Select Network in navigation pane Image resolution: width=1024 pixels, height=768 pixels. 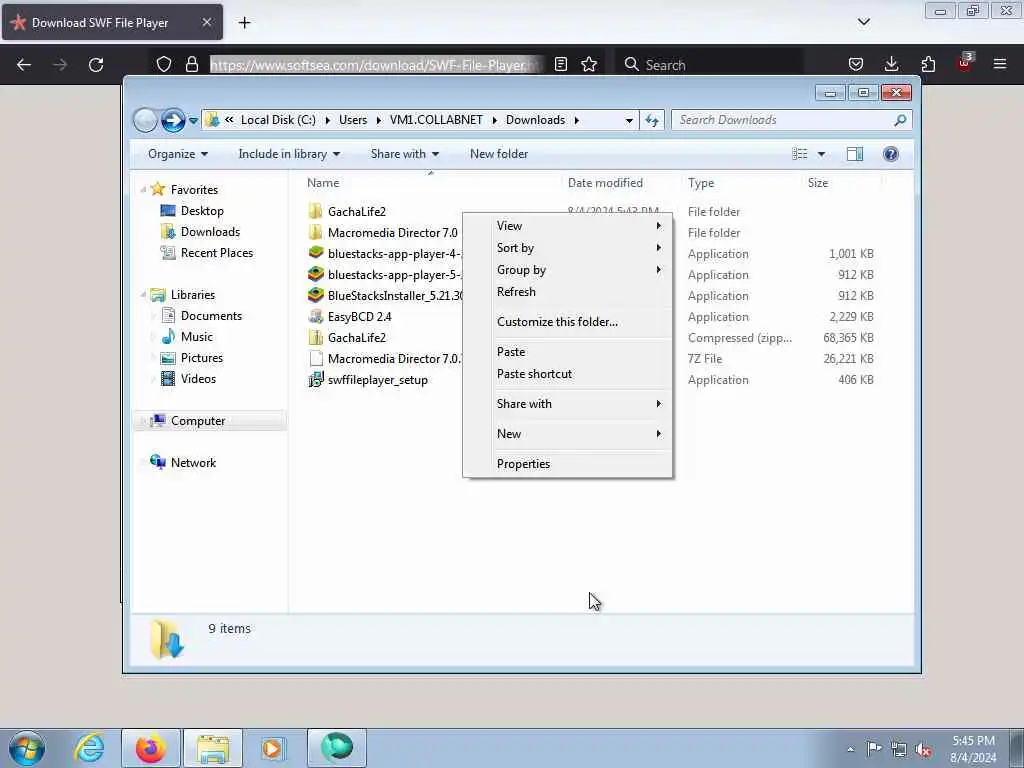click(x=193, y=463)
